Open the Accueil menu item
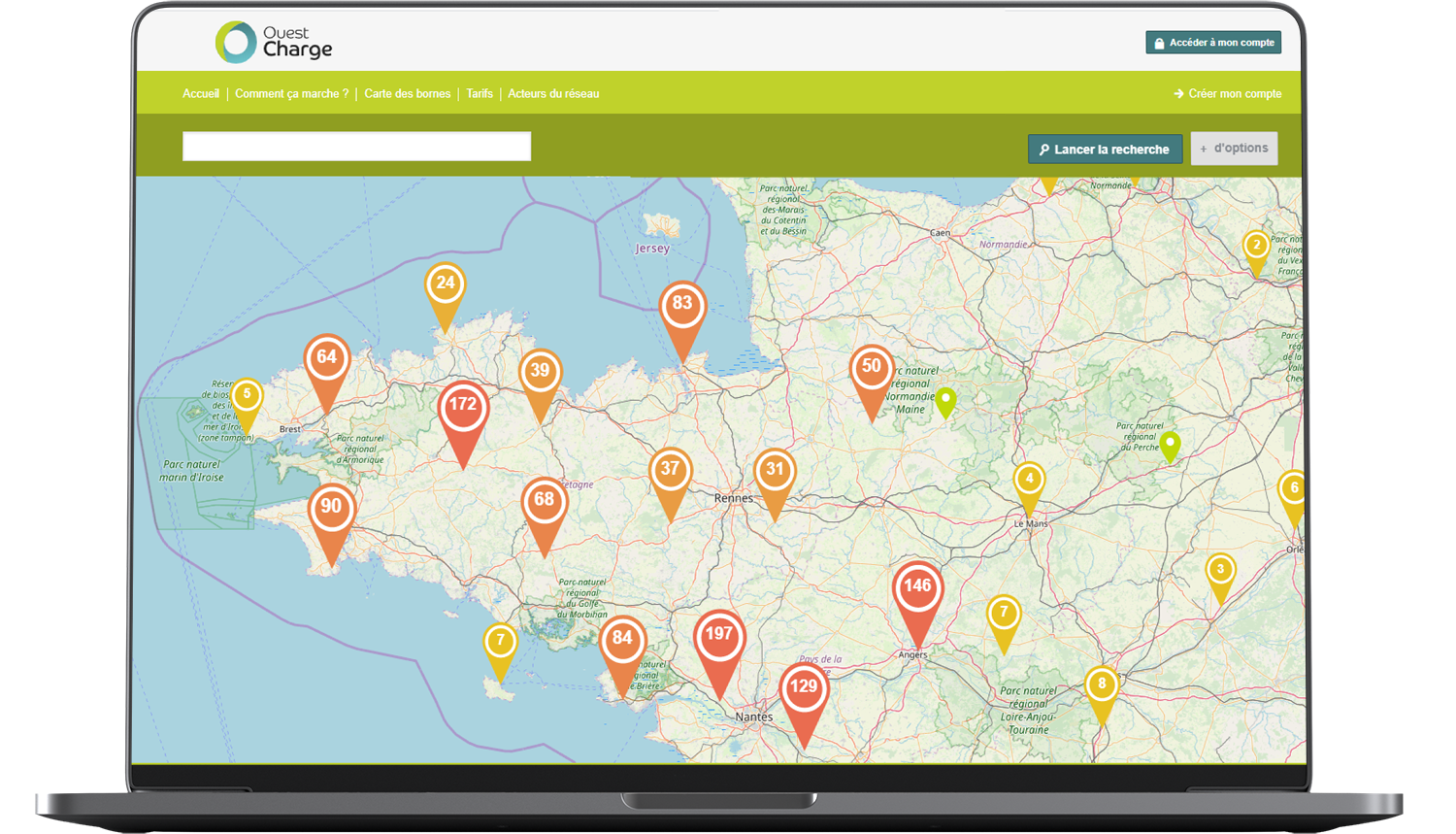Viewport: 1456px width, 834px height. 201,94
